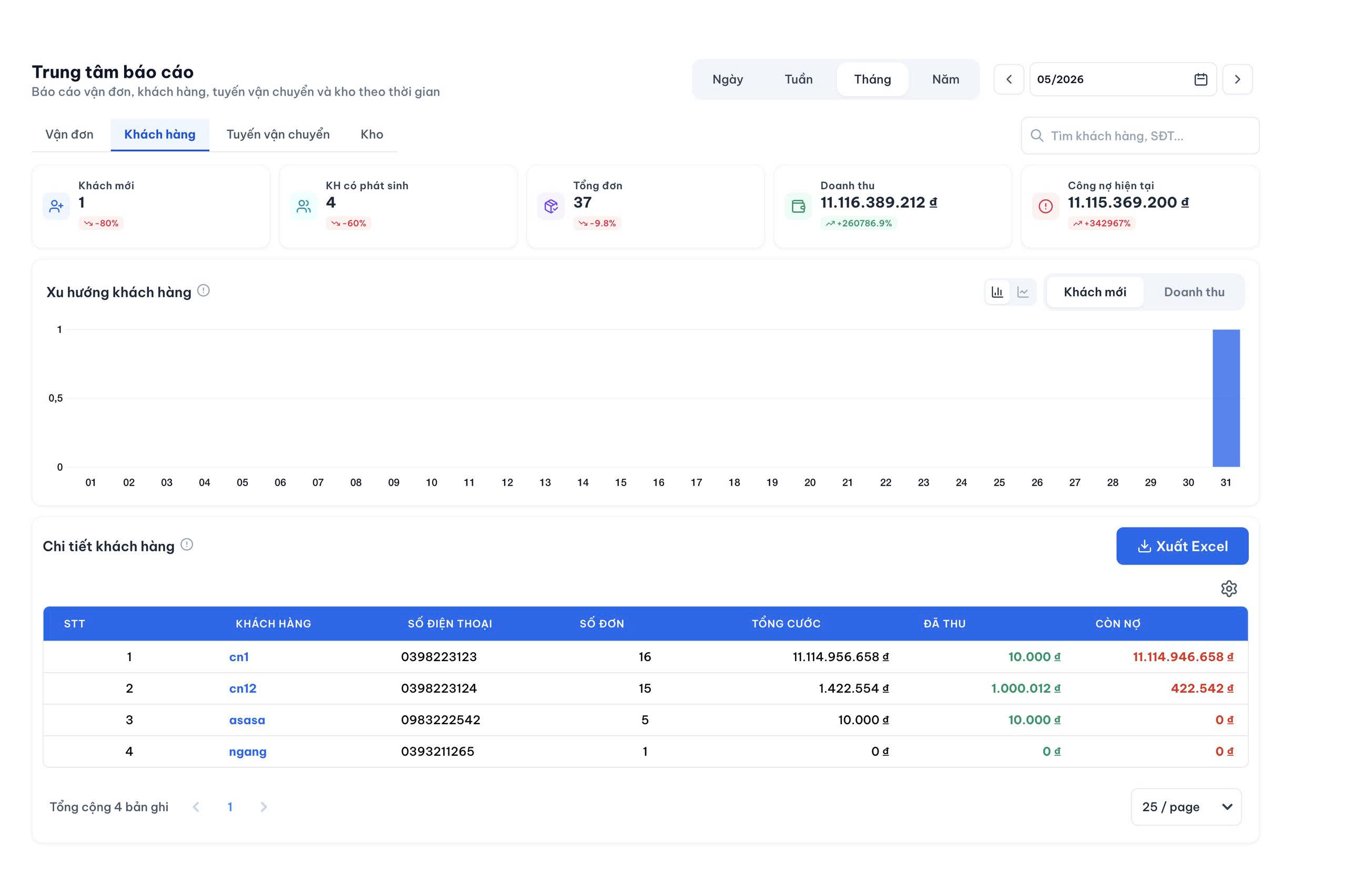Show info tooltip for Xu hướng khách hàng
The width and height of the screenshot is (1346, 896).
point(203,291)
